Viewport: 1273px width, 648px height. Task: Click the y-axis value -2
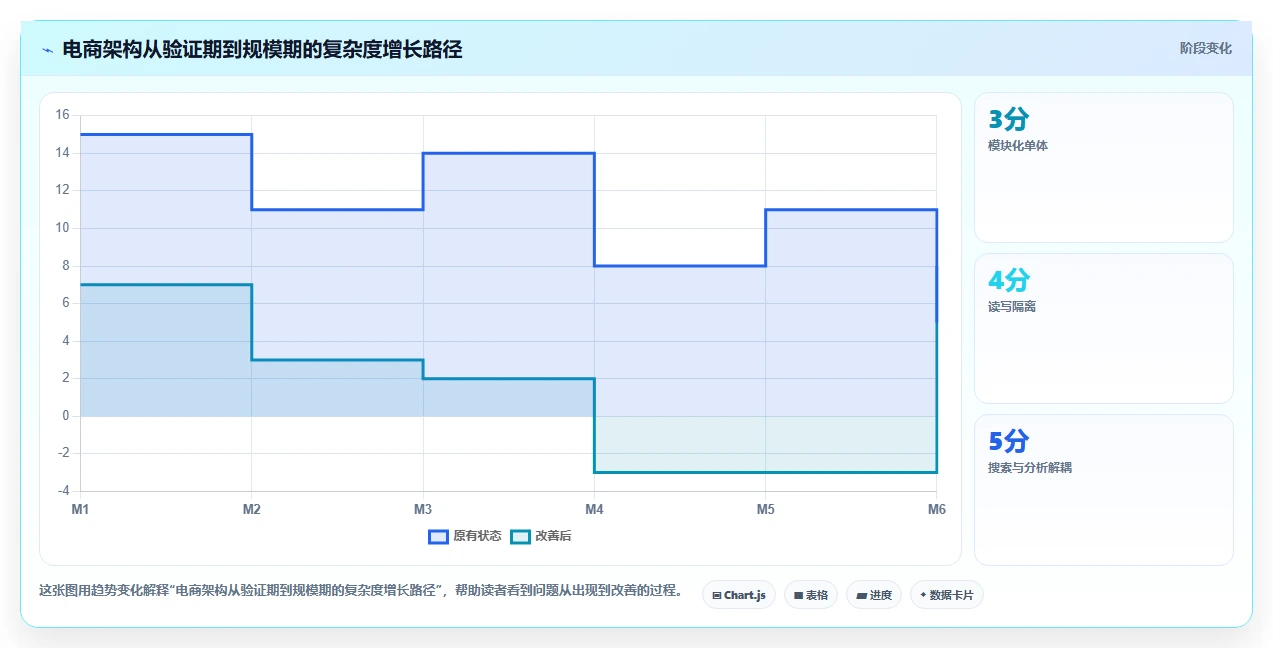pos(63,453)
